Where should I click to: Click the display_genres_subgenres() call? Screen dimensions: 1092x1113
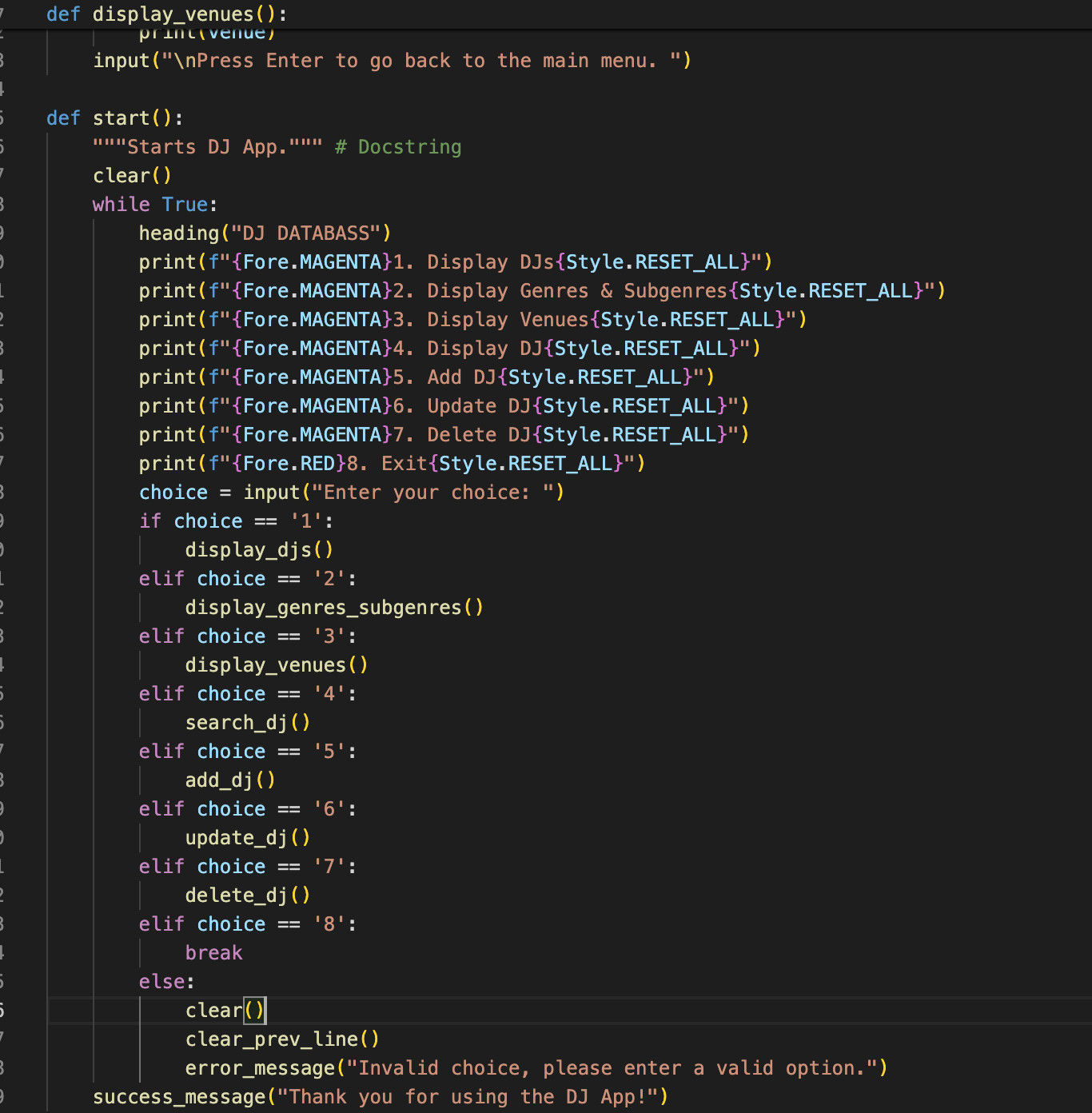[335, 608]
